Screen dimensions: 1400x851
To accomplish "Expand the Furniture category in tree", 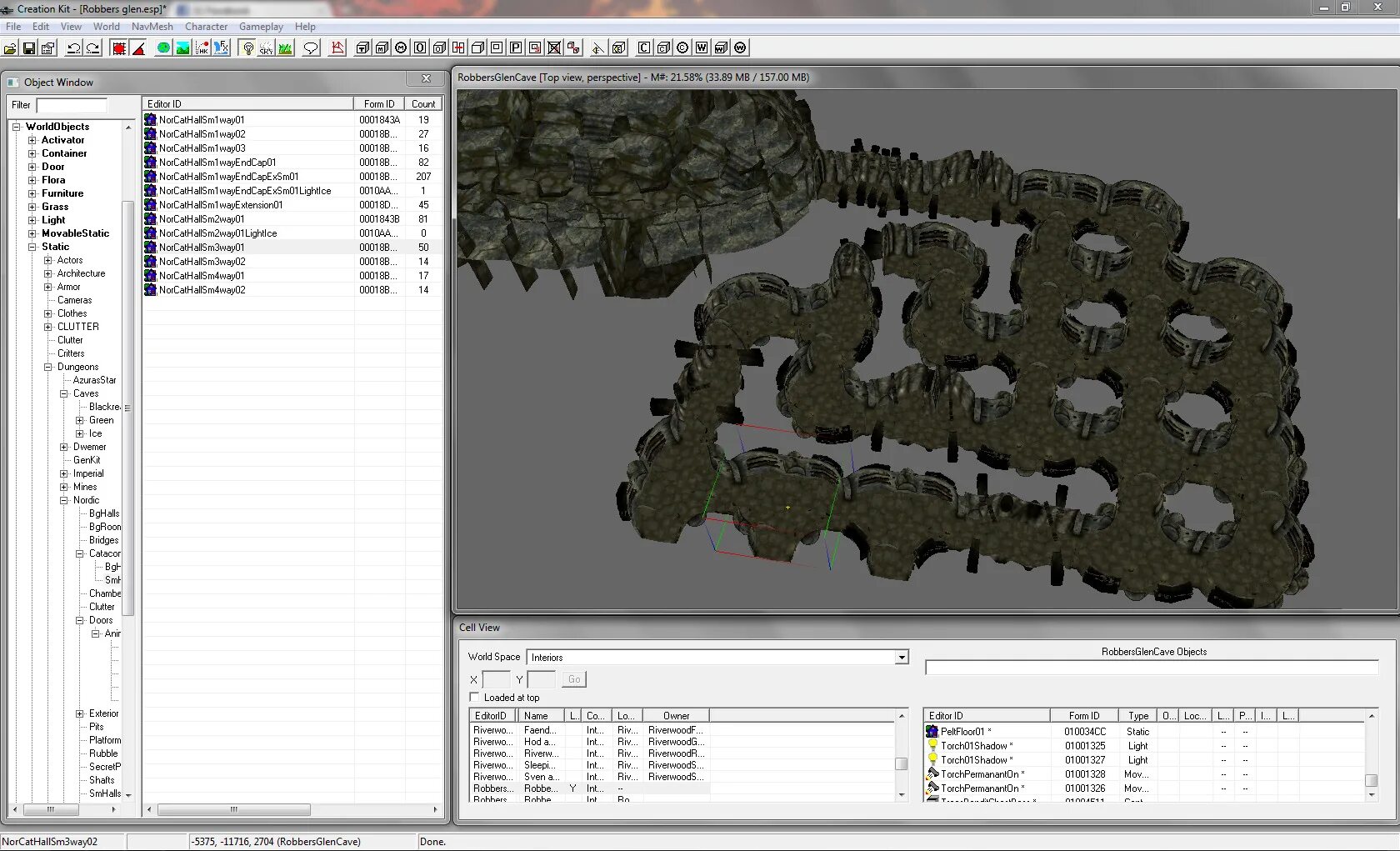I will click(32, 193).
